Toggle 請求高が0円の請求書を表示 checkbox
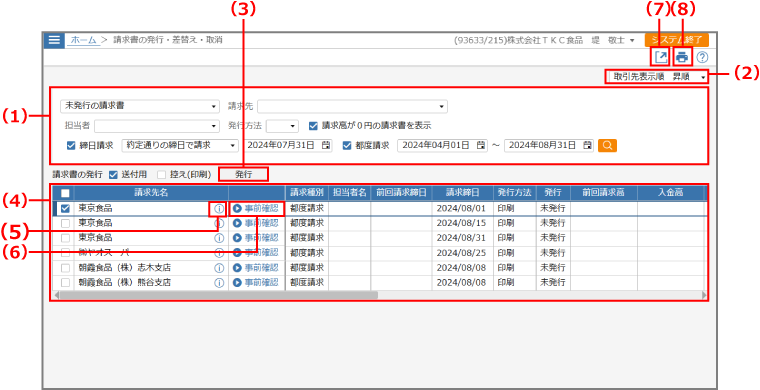This screenshot has width=760, height=390. (x=313, y=126)
